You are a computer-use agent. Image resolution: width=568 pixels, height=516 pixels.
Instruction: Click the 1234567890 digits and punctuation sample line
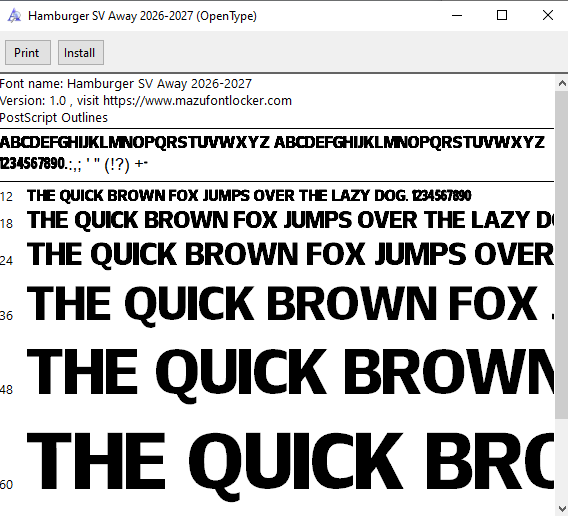[74, 164]
